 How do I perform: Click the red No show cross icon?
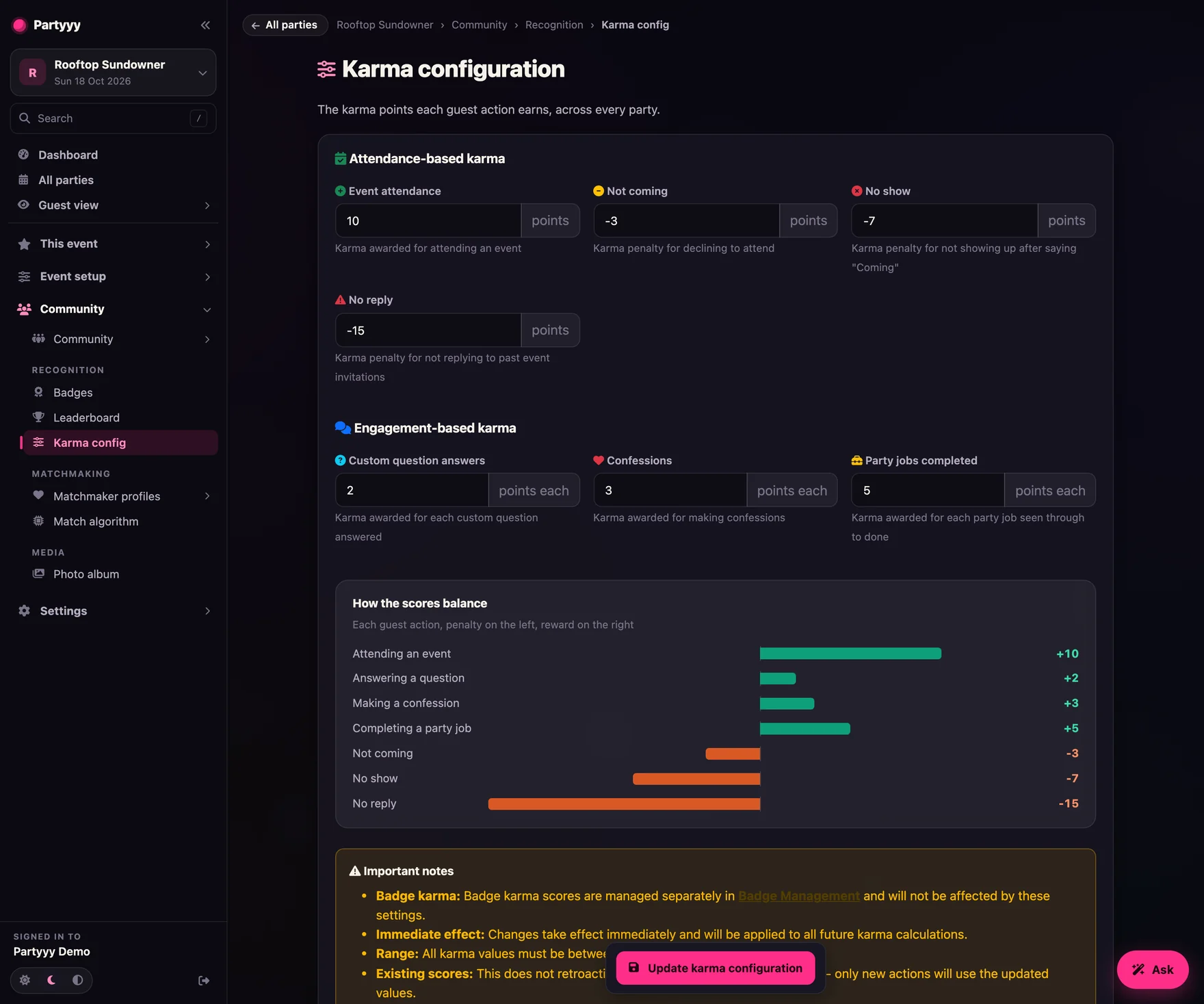(x=856, y=191)
